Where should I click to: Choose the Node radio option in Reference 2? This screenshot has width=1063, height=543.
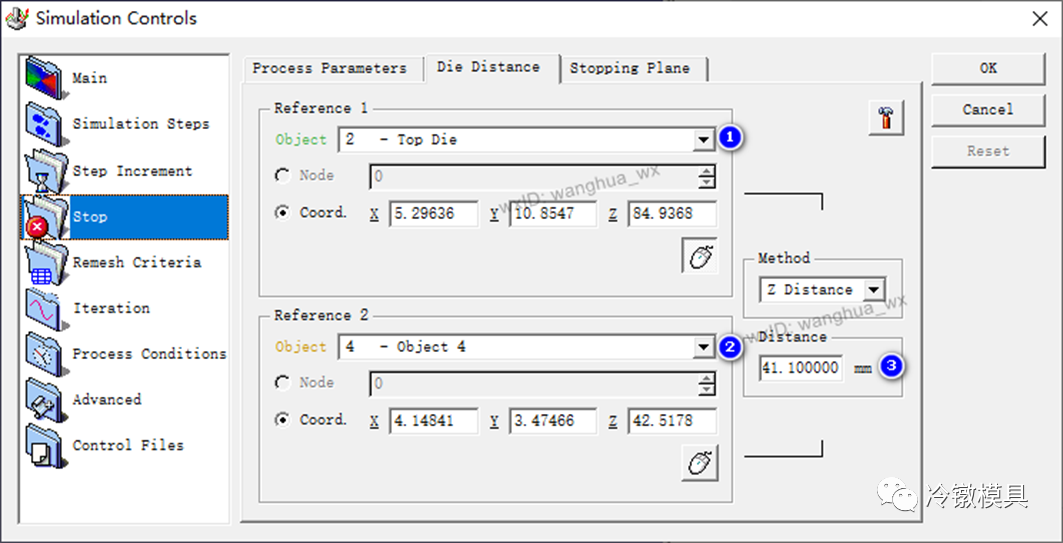click(283, 383)
